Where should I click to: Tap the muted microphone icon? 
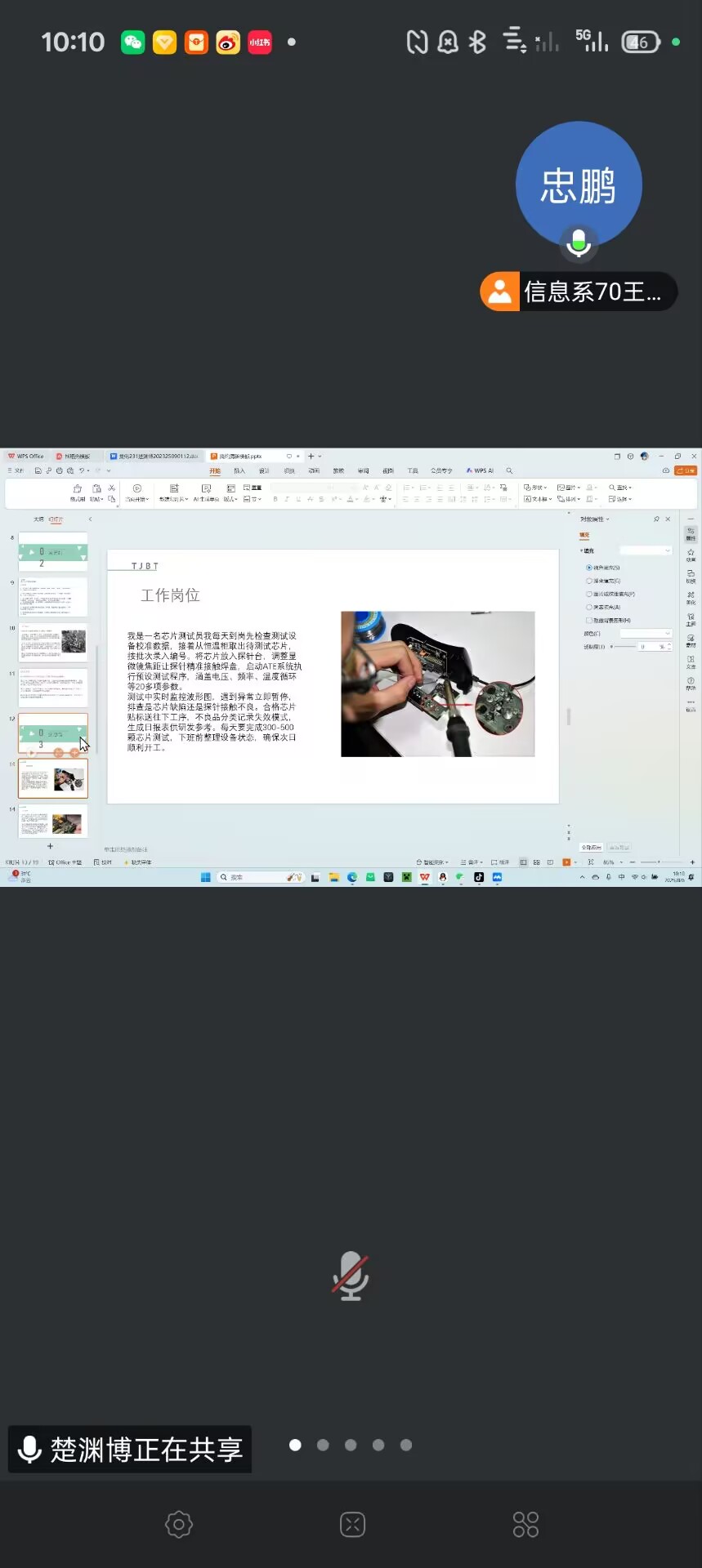[x=351, y=1276]
